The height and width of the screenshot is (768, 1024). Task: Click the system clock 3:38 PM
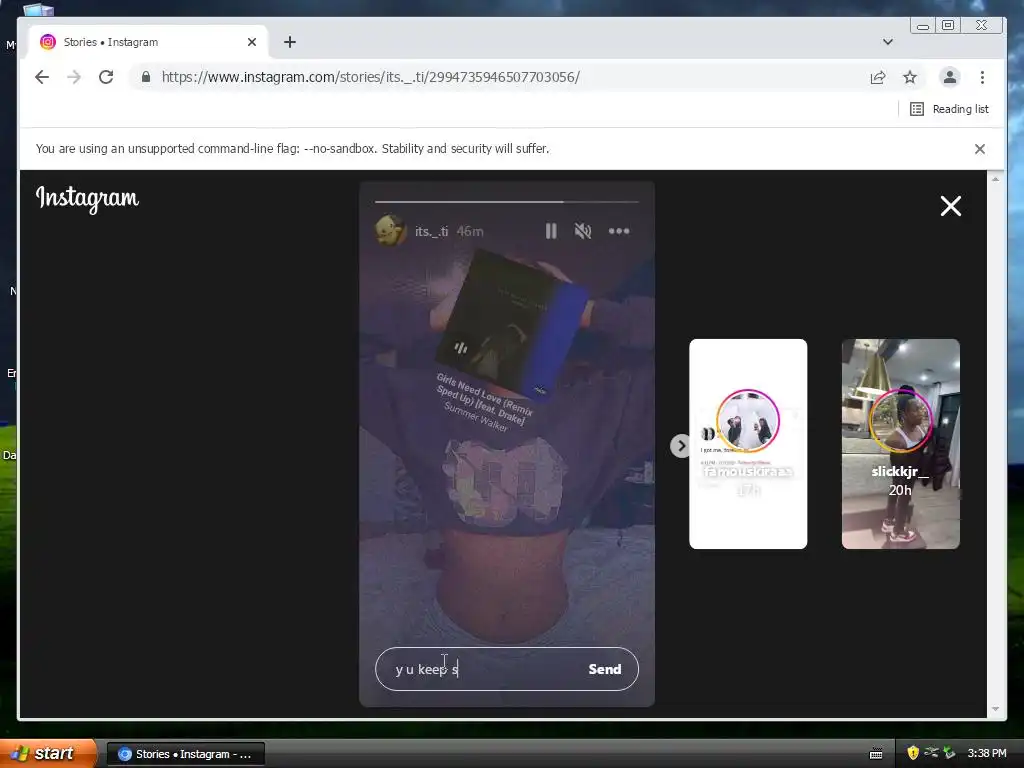tap(987, 753)
